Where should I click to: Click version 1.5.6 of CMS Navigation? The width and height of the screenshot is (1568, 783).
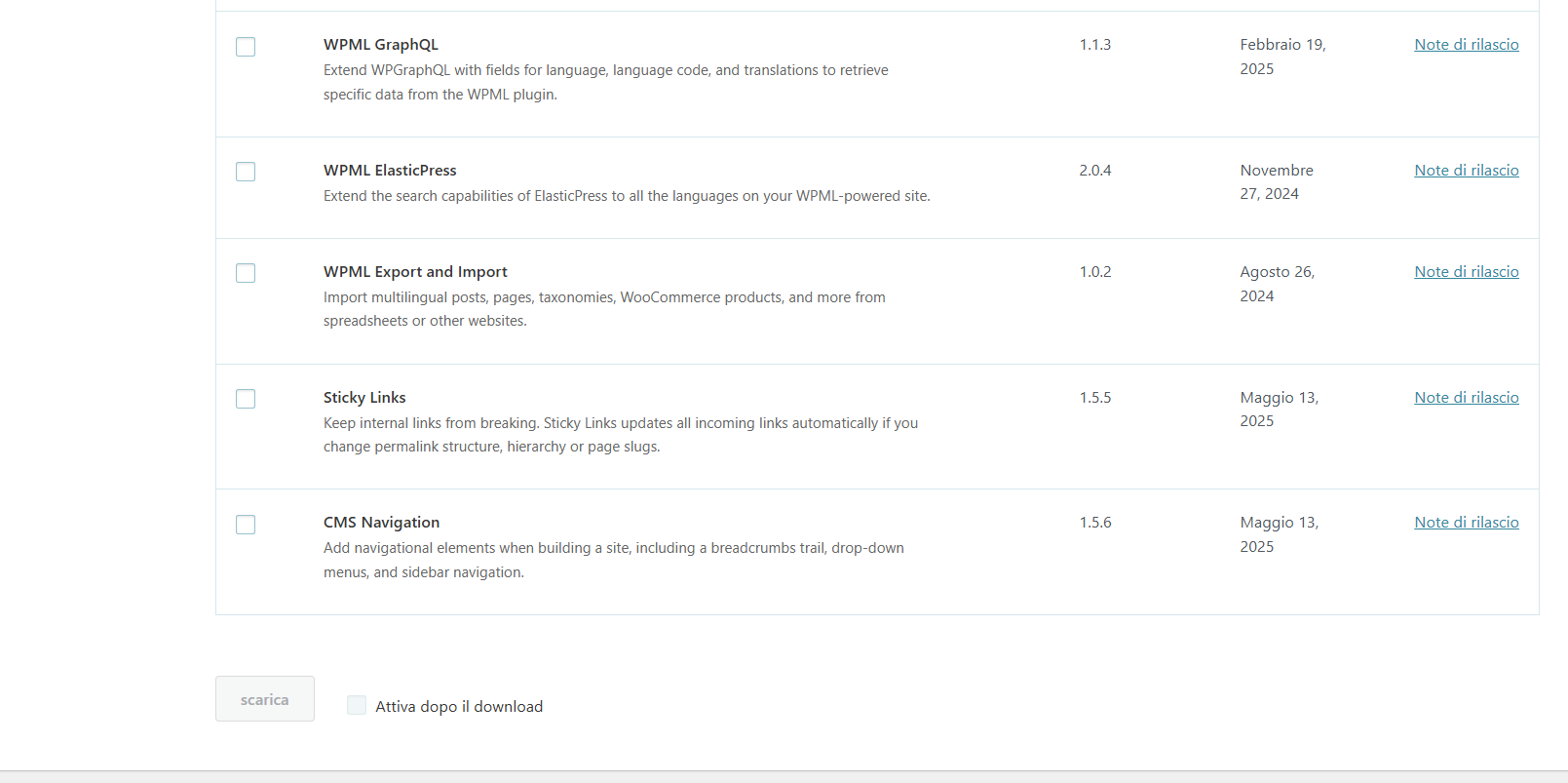tap(1095, 523)
